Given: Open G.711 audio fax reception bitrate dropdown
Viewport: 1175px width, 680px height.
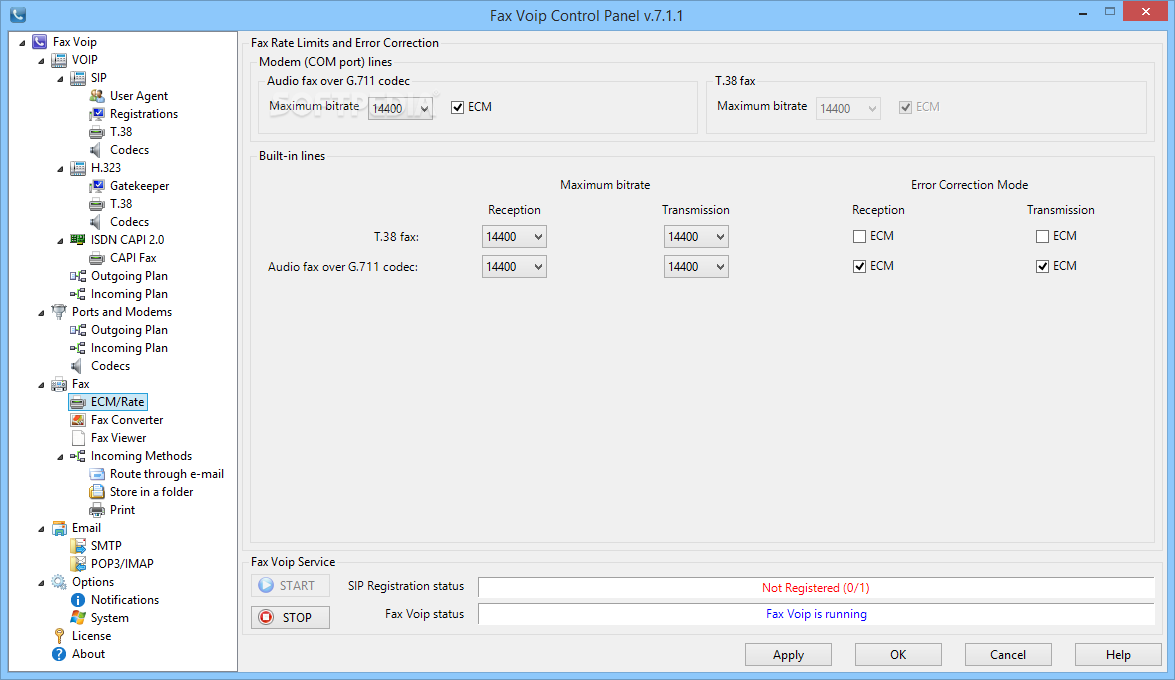Looking at the screenshot, I should coord(514,267).
